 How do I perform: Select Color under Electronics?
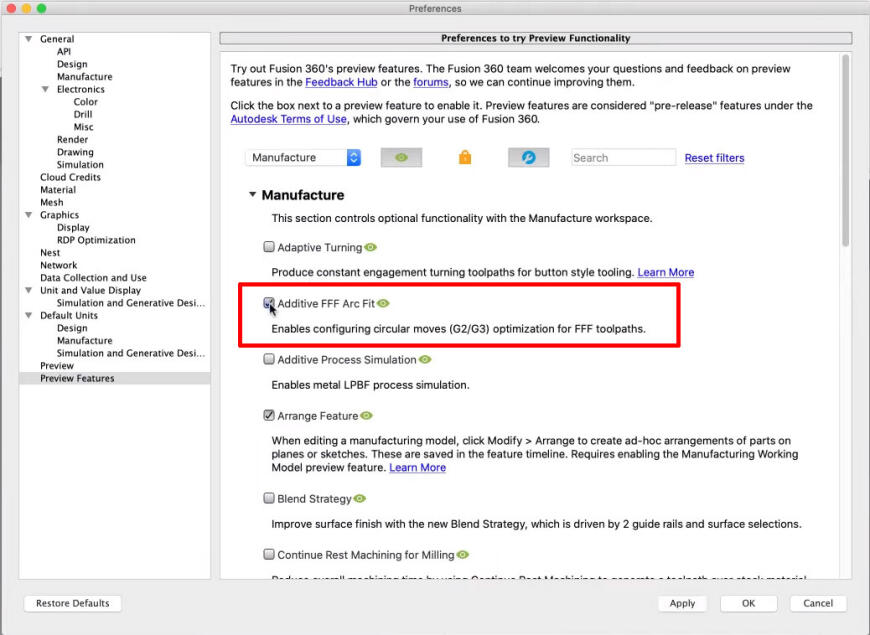point(85,102)
